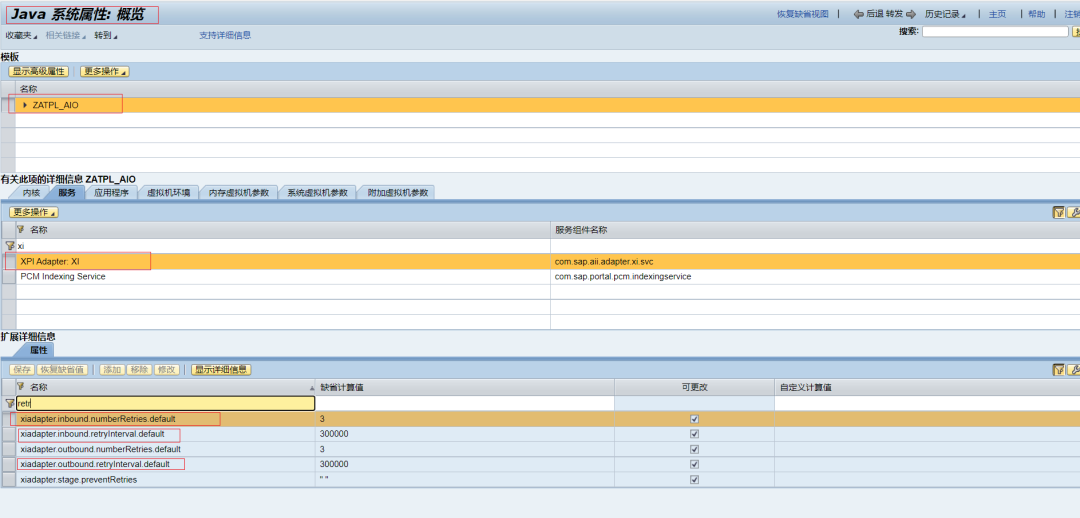Image resolution: width=1080 pixels, height=518 pixels.
Task: Open the 历史记录 dropdown
Action: (945, 14)
